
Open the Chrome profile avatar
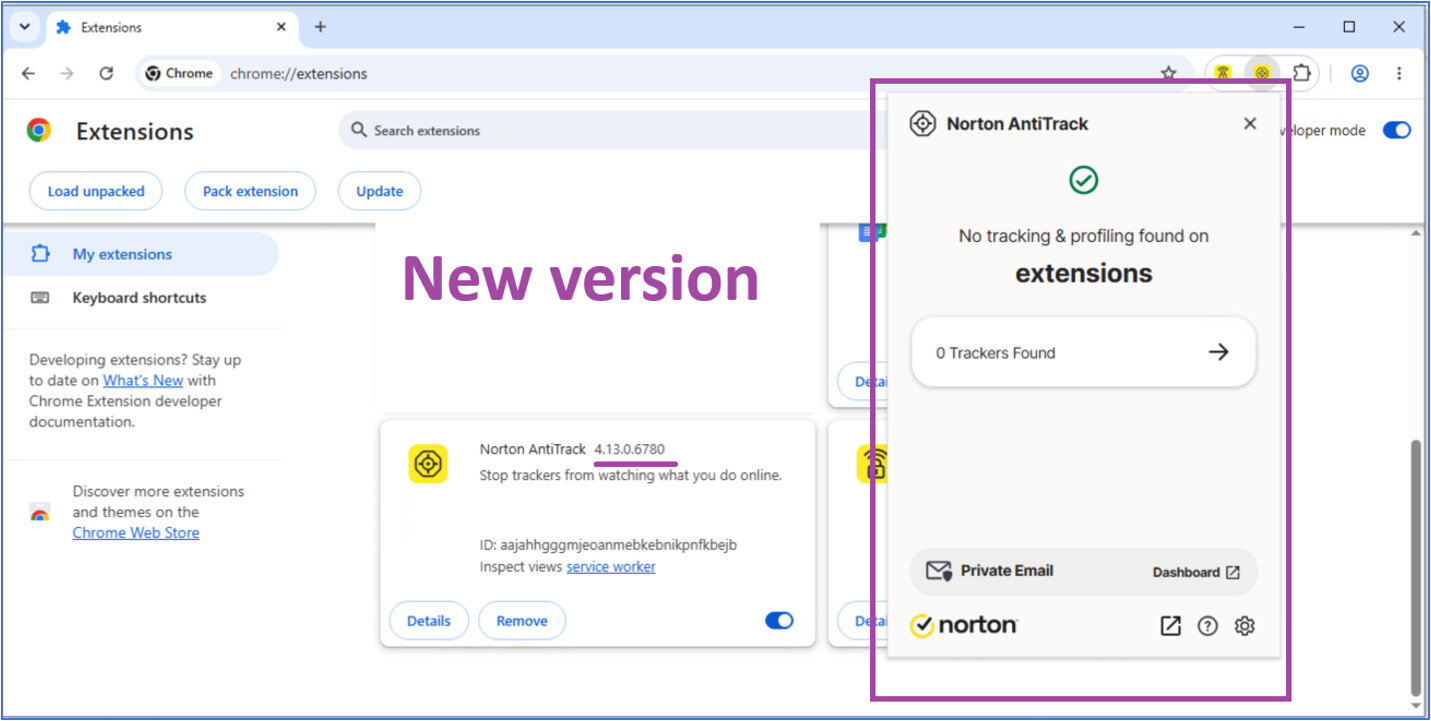click(1359, 73)
